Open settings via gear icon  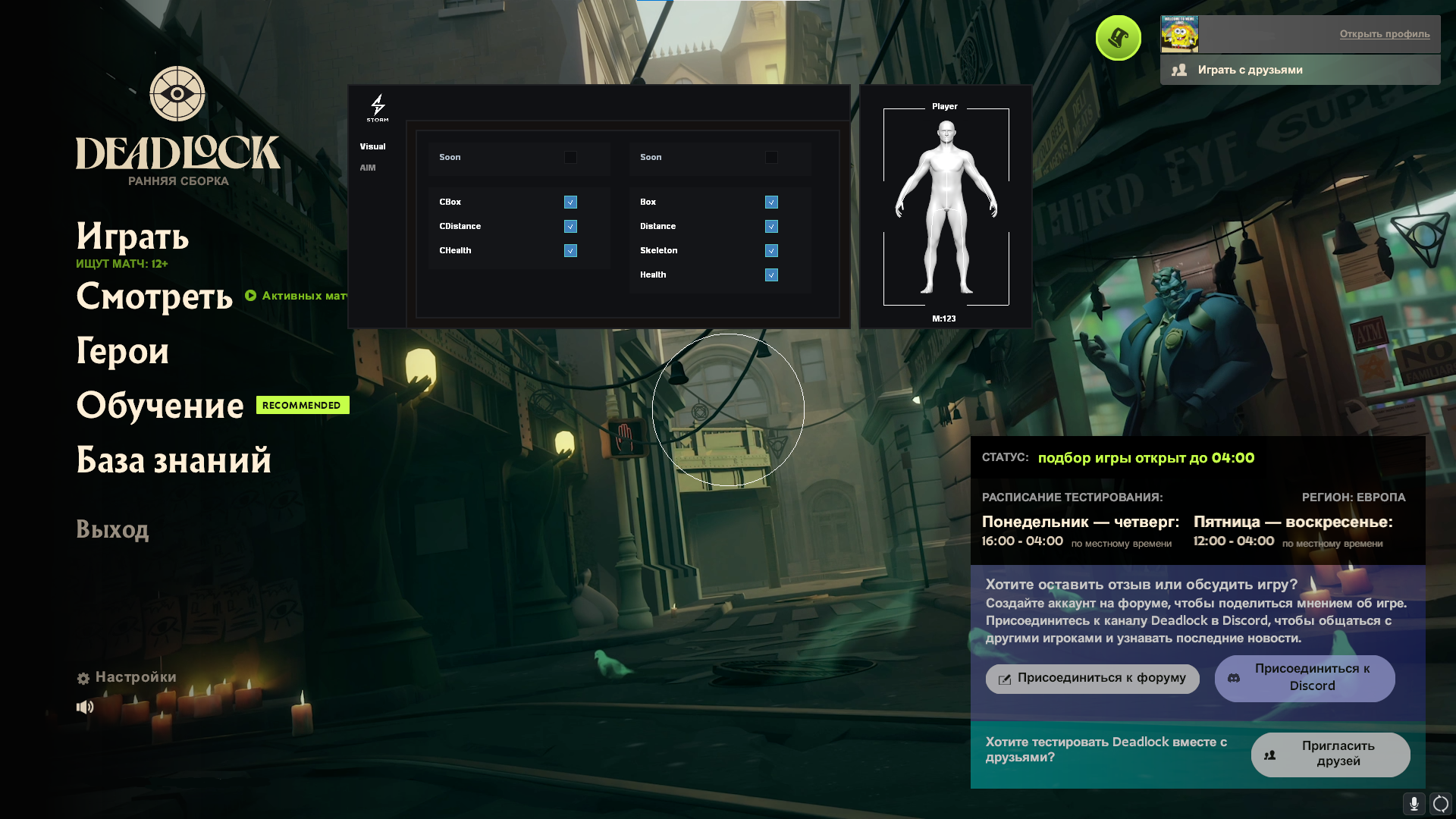click(83, 678)
